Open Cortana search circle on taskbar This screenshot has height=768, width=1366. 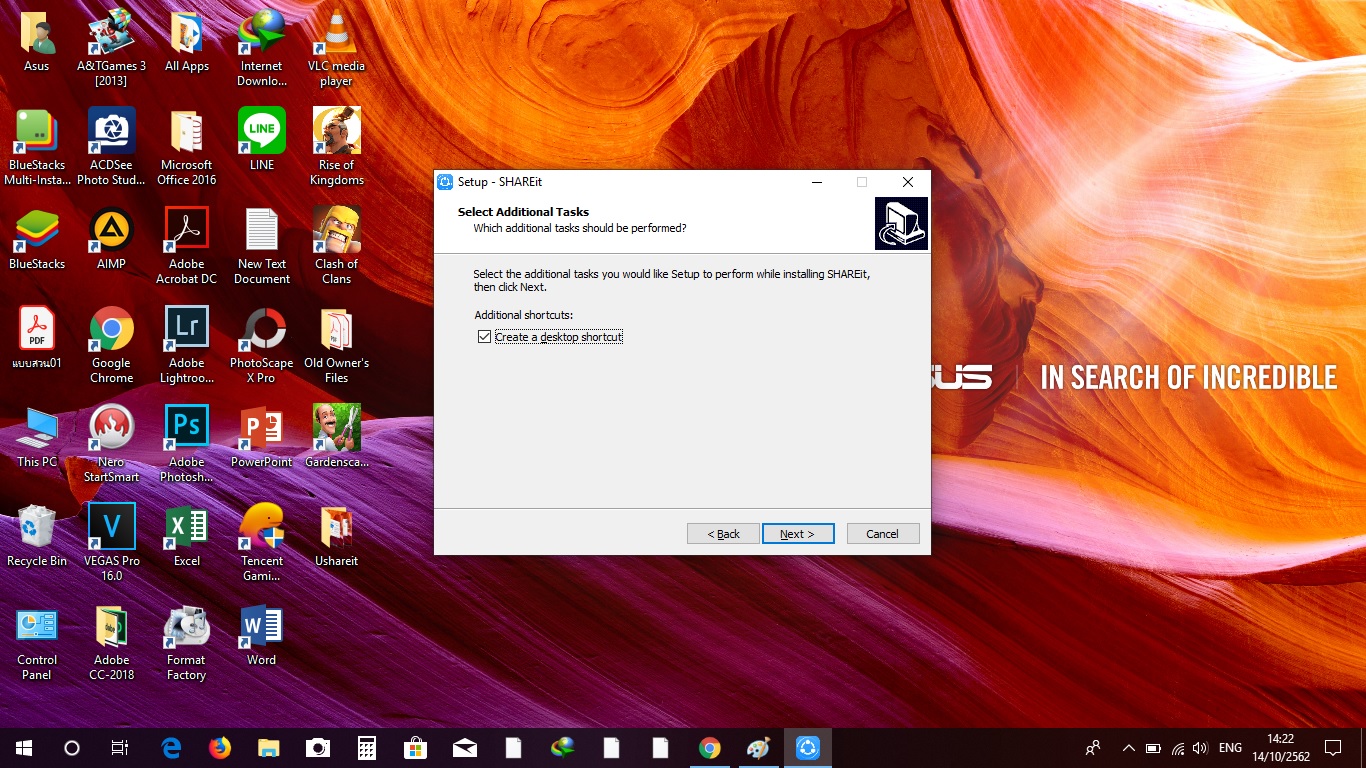pyautogui.click(x=72, y=748)
